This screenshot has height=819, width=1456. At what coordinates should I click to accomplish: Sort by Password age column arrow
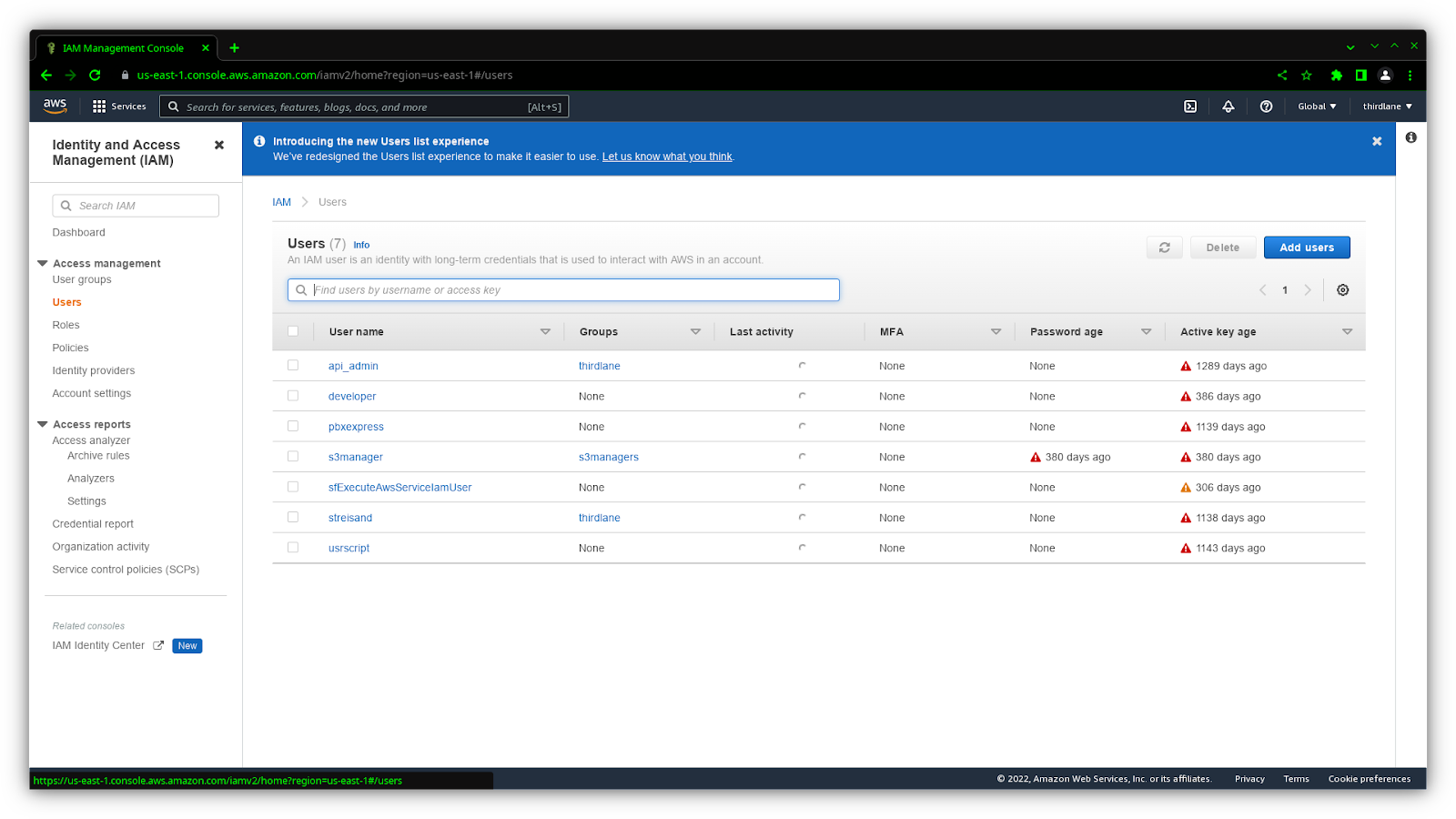1146,332
